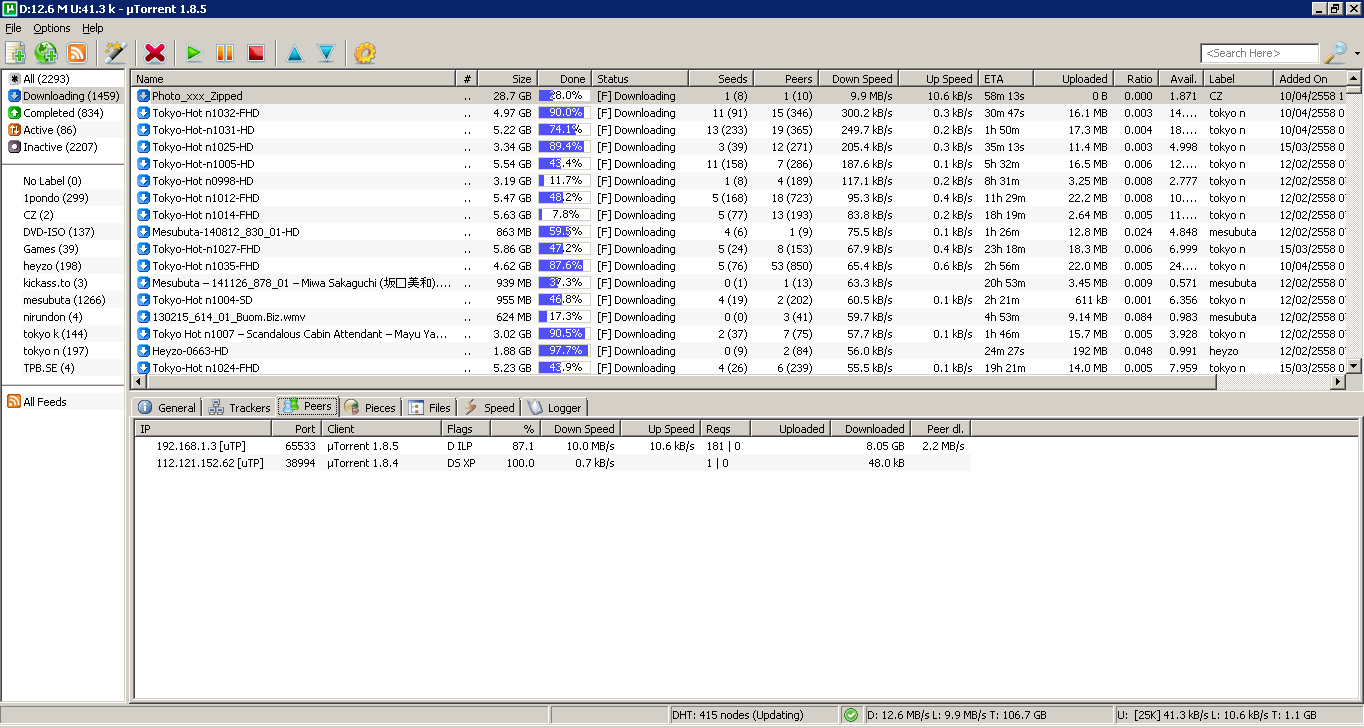
Task: Click the torrent list scrollbar down arrow
Action: pos(1354,367)
